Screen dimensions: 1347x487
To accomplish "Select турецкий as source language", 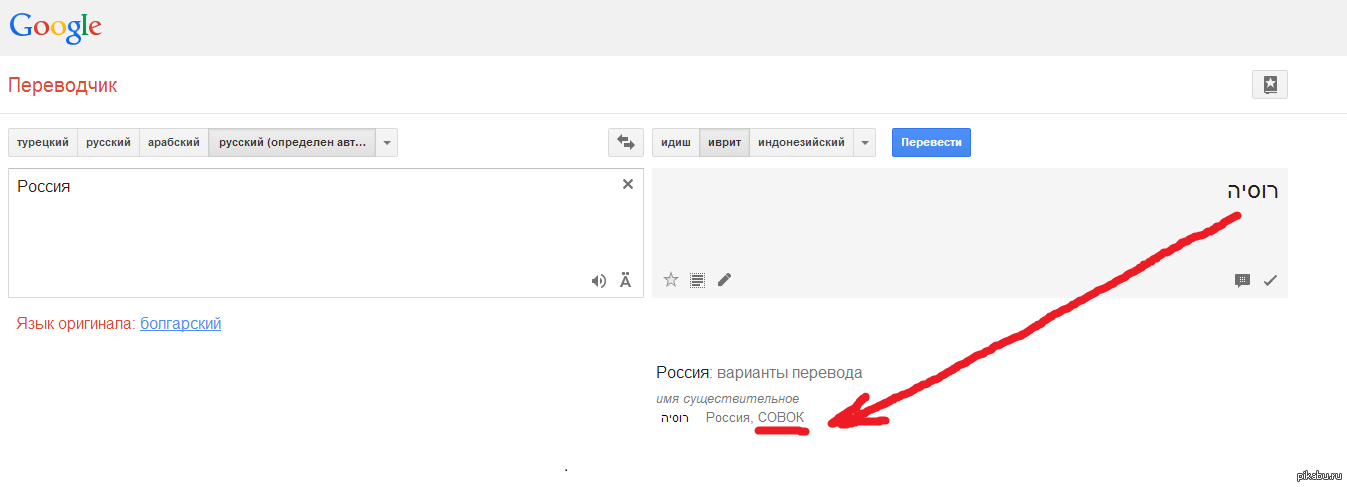I will click(x=43, y=143).
